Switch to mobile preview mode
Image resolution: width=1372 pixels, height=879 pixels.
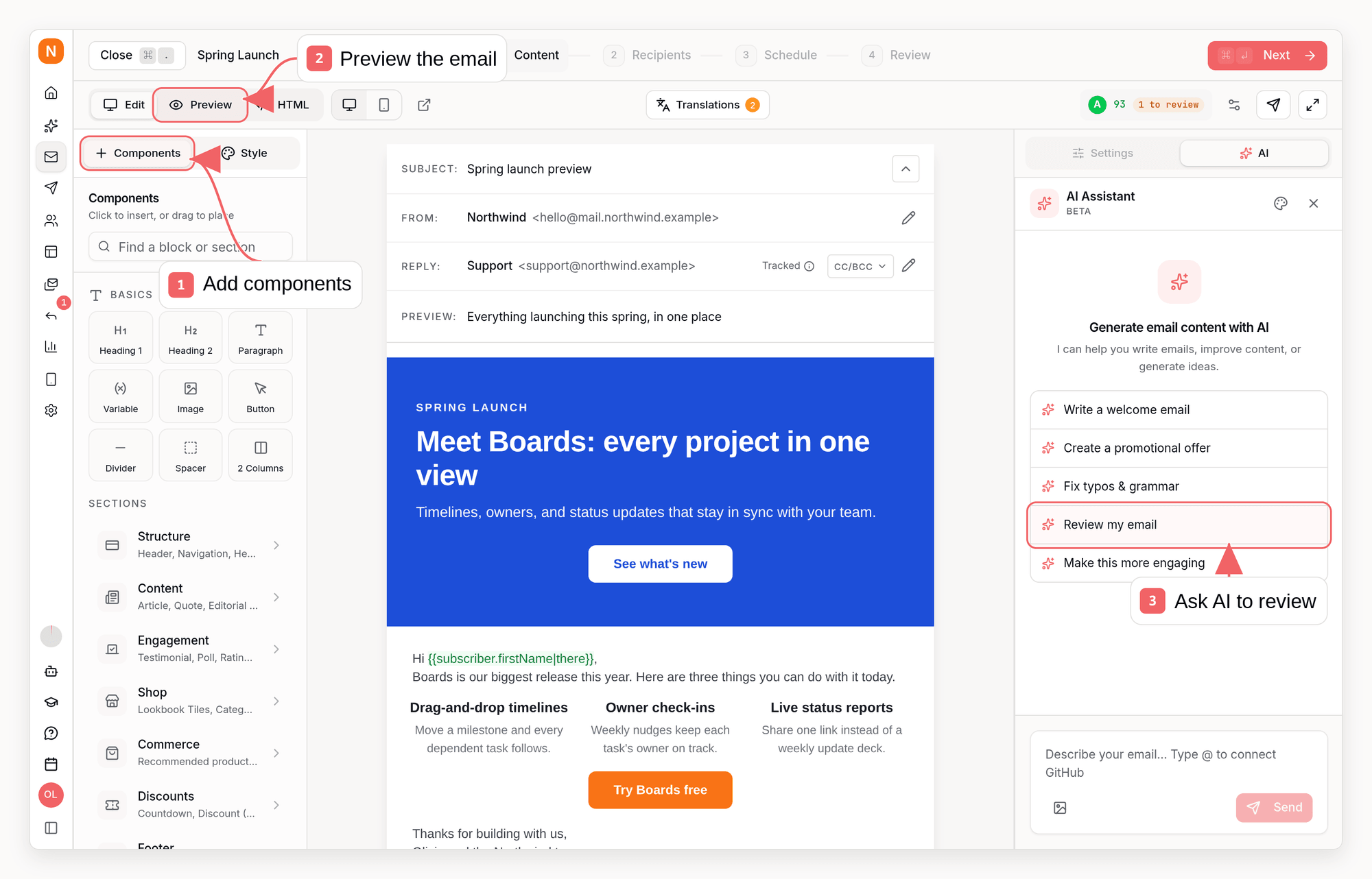[384, 105]
